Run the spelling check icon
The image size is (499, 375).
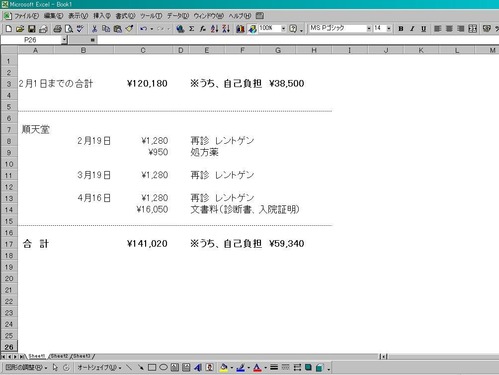pyautogui.click(x=80, y=29)
